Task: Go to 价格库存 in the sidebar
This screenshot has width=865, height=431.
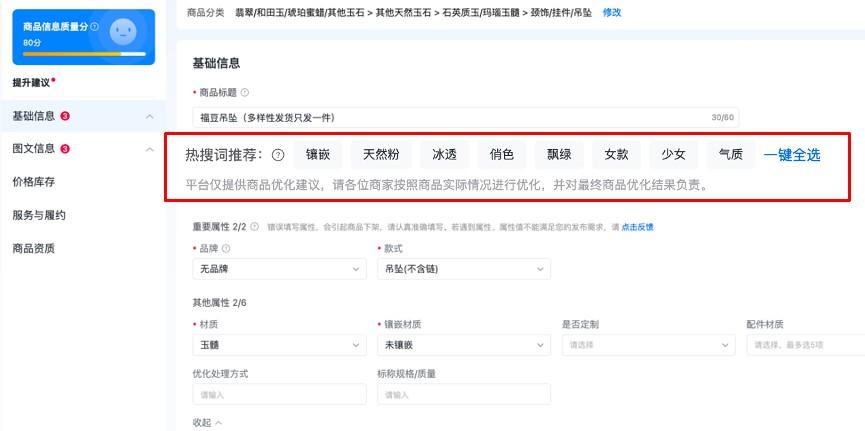Action: coord(33,182)
